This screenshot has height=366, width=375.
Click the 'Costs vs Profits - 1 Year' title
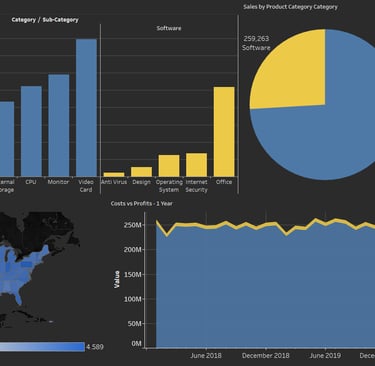coord(142,203)
